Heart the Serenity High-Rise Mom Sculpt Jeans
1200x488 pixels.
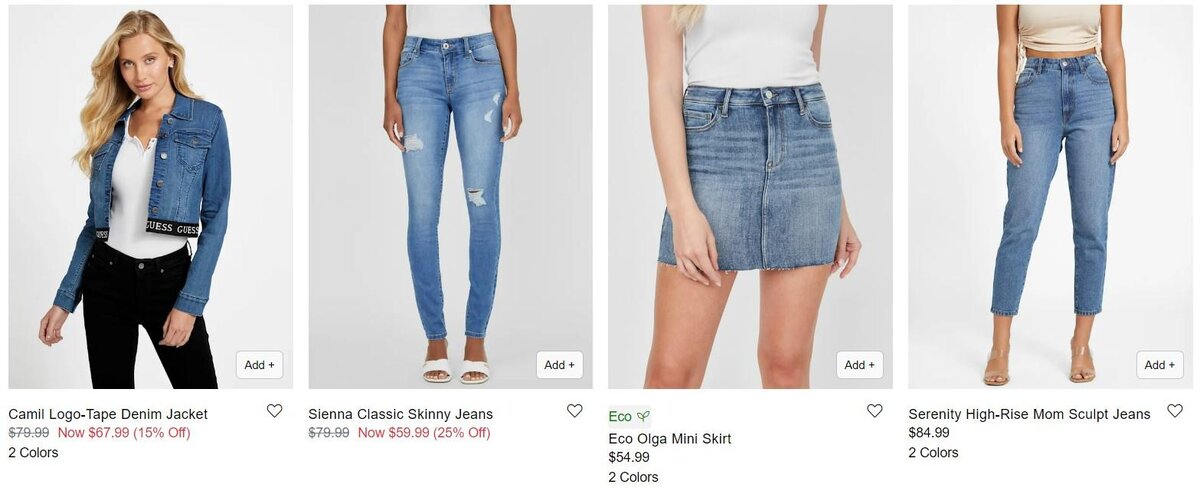coord(1175,411)
